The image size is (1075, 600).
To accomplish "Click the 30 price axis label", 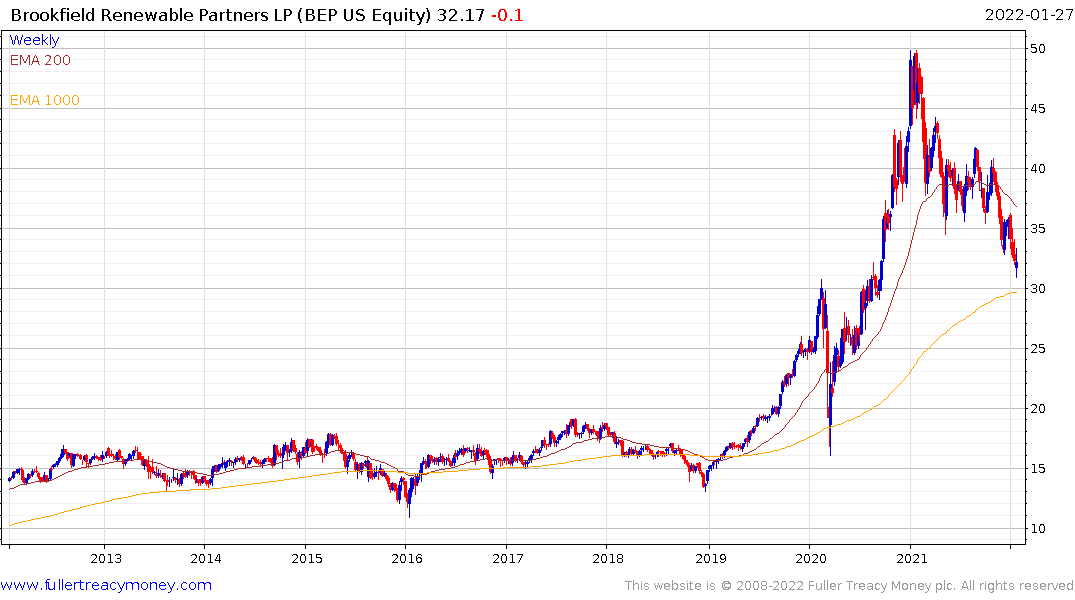I will point(1037,289).
